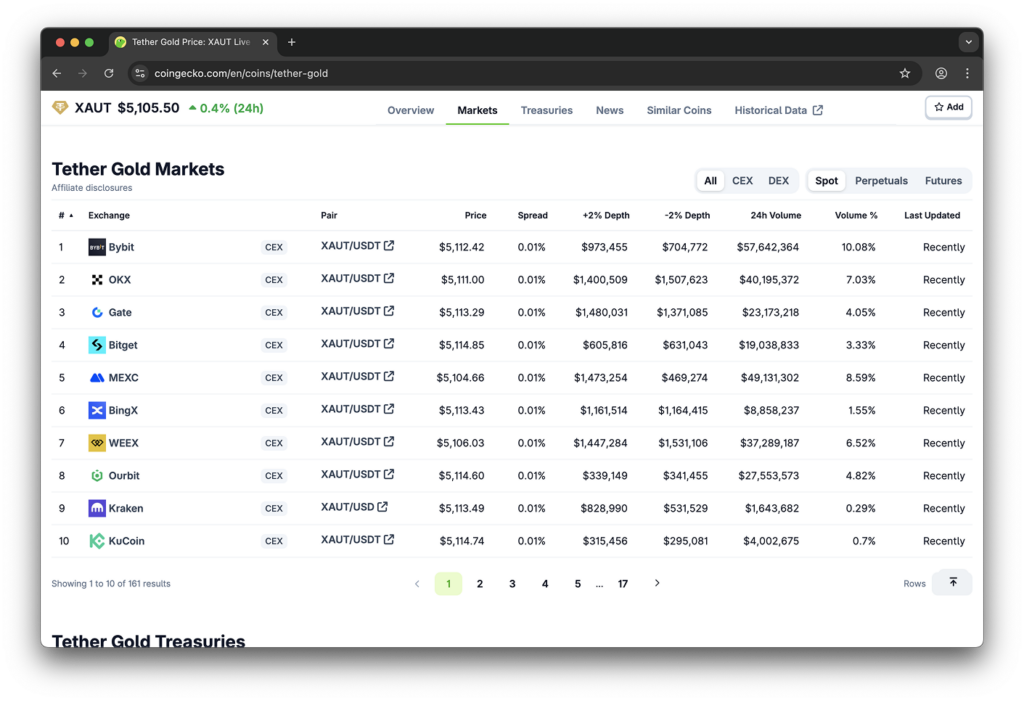Select the Markets tab

[477, 110]
